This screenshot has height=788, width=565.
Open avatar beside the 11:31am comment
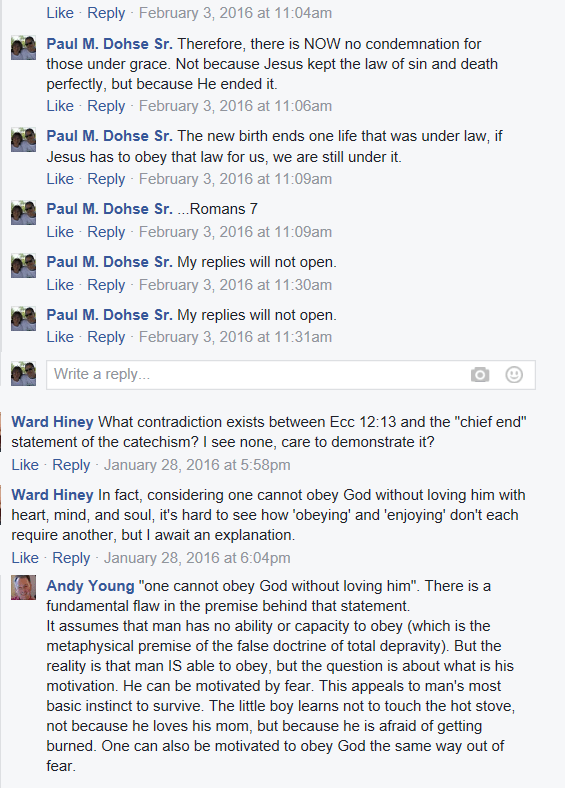coord(24,318)
